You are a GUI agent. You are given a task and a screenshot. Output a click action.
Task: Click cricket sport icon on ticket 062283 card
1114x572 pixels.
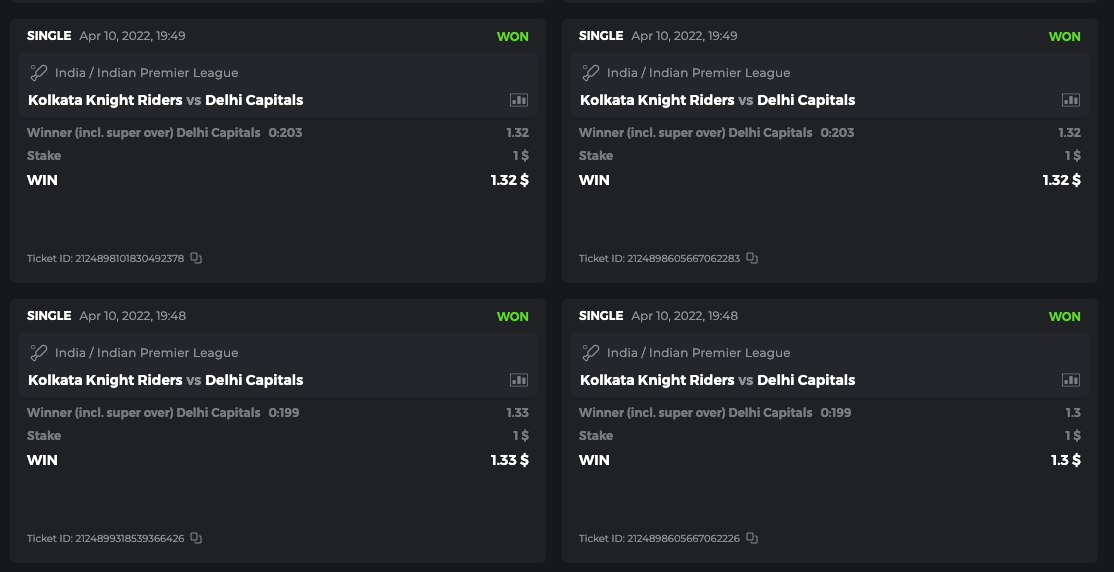click(x=591, y=72)
